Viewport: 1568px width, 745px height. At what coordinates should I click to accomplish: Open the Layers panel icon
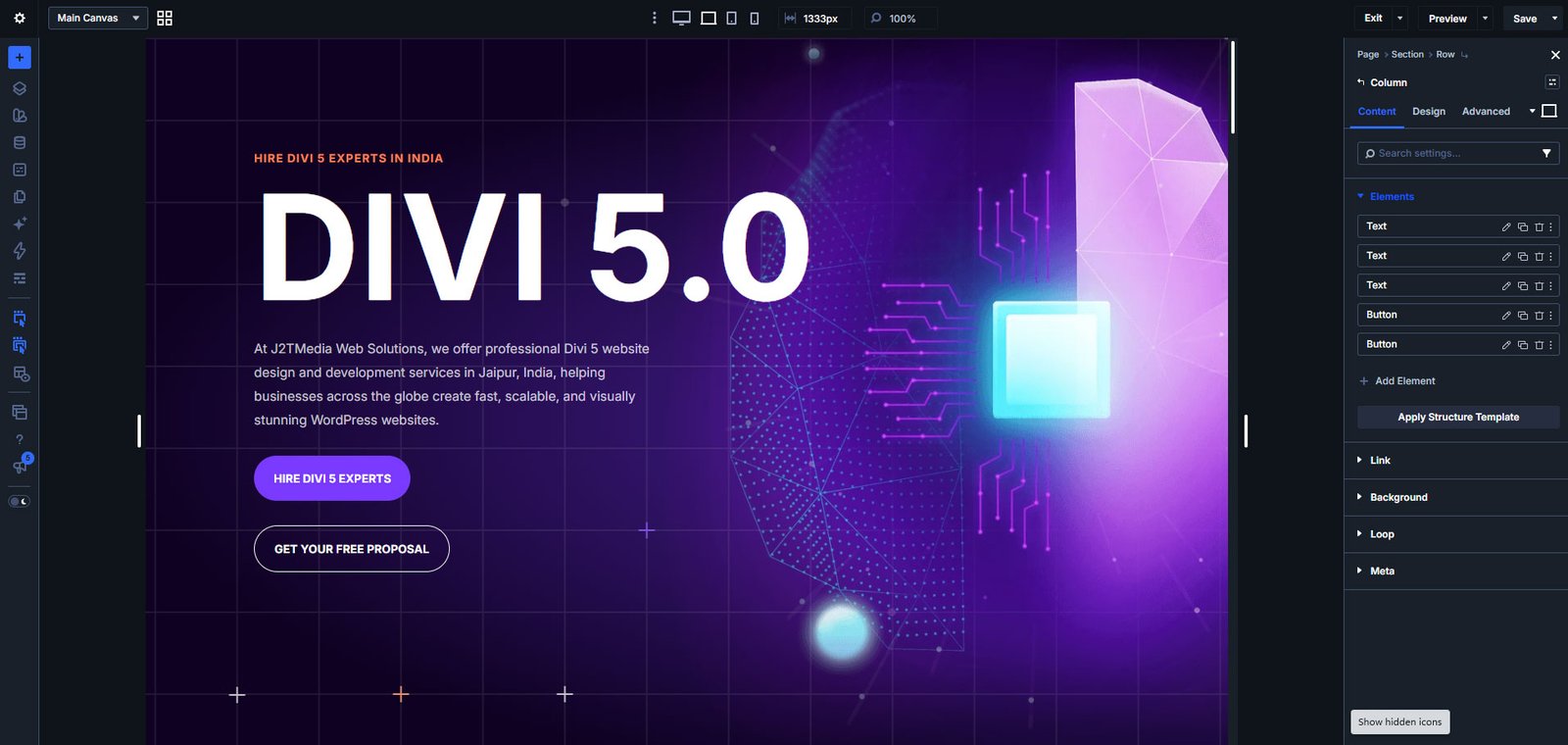[x=20, y=88]
